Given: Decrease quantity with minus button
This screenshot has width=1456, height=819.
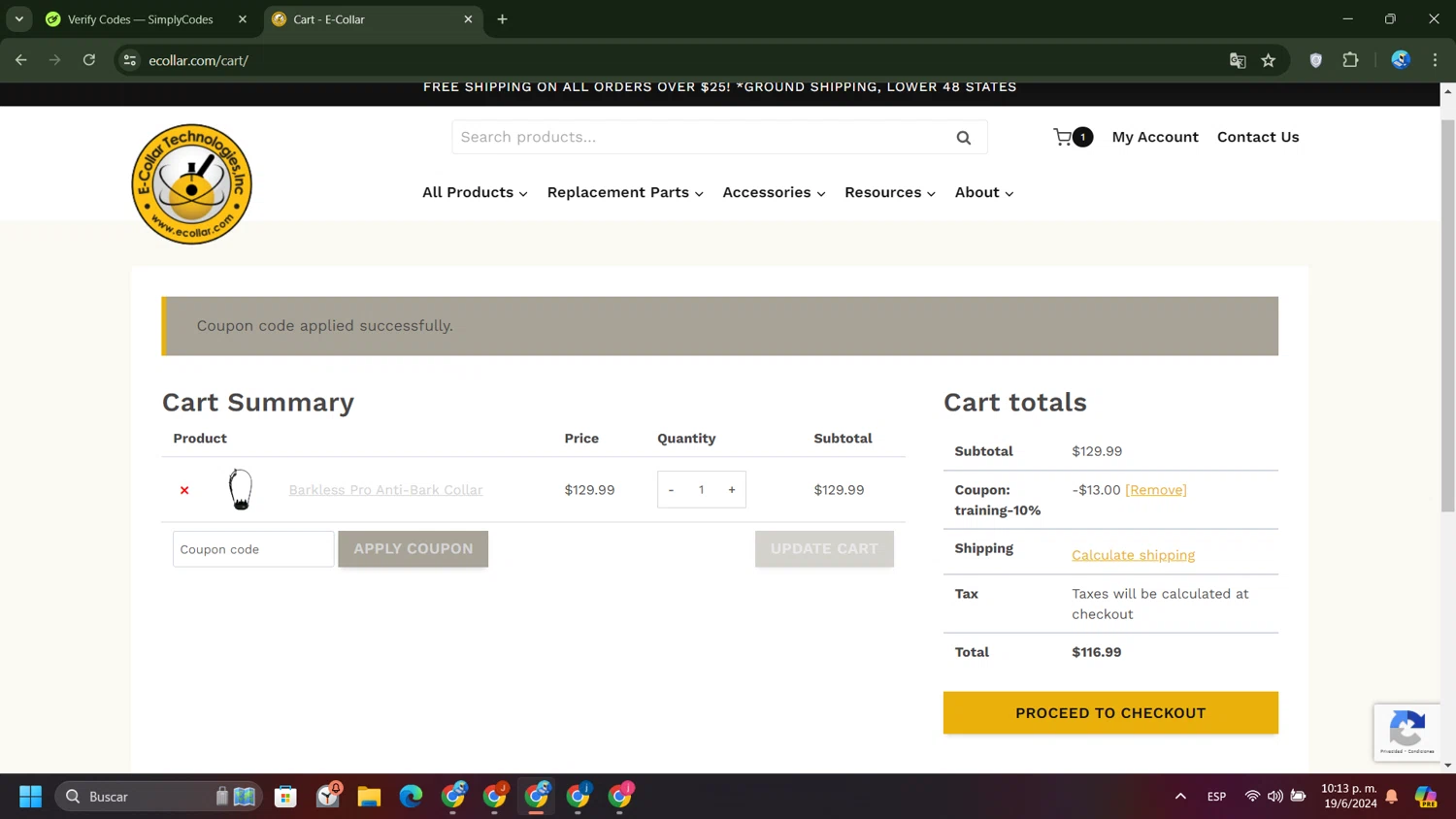Looking at the screenshot, I should [x=671, y=490].
